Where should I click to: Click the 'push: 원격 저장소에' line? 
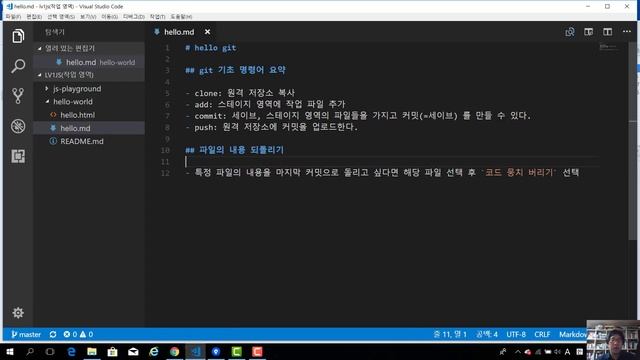(271, 127)
